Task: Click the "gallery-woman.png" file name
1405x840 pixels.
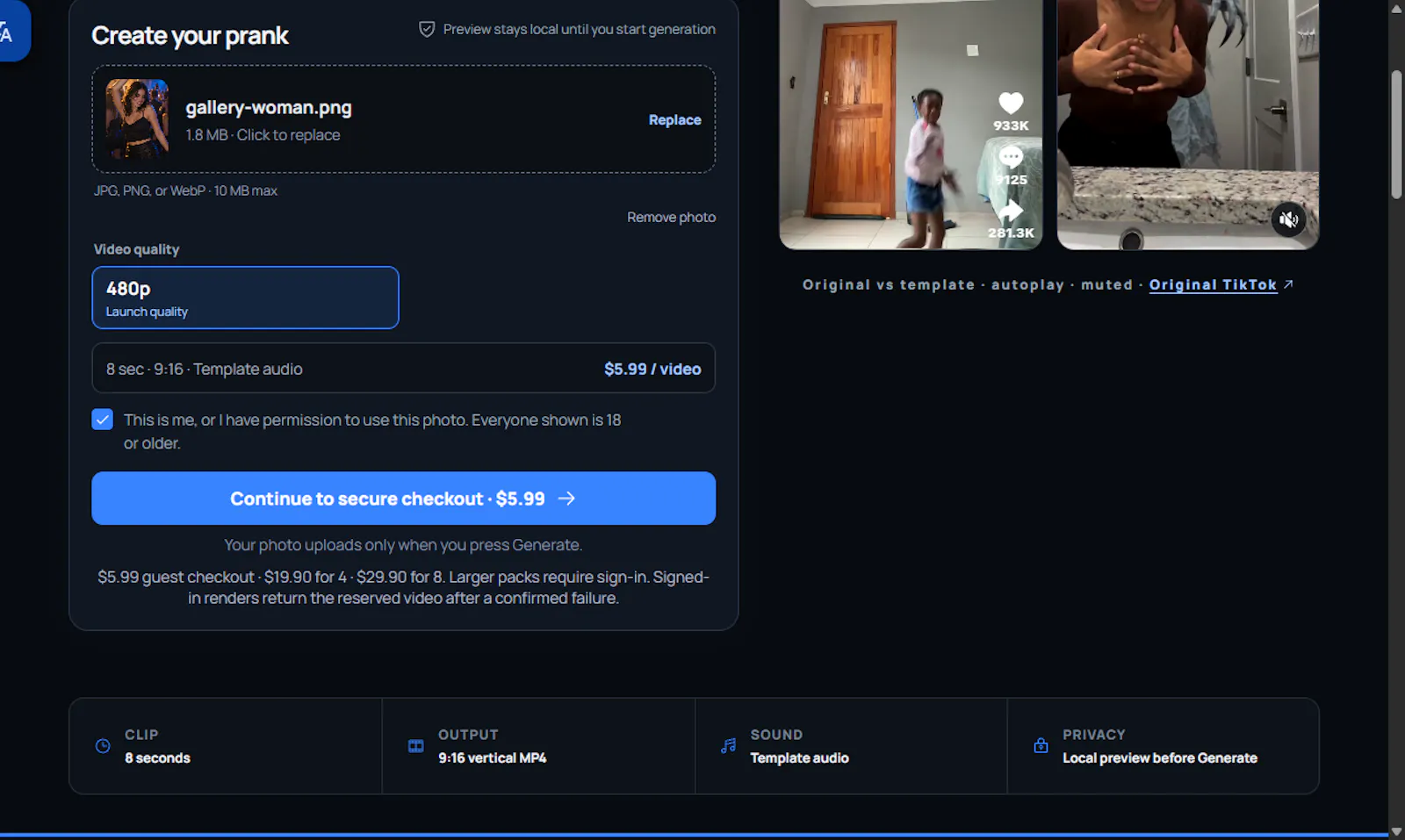Action: coord(269,108)
